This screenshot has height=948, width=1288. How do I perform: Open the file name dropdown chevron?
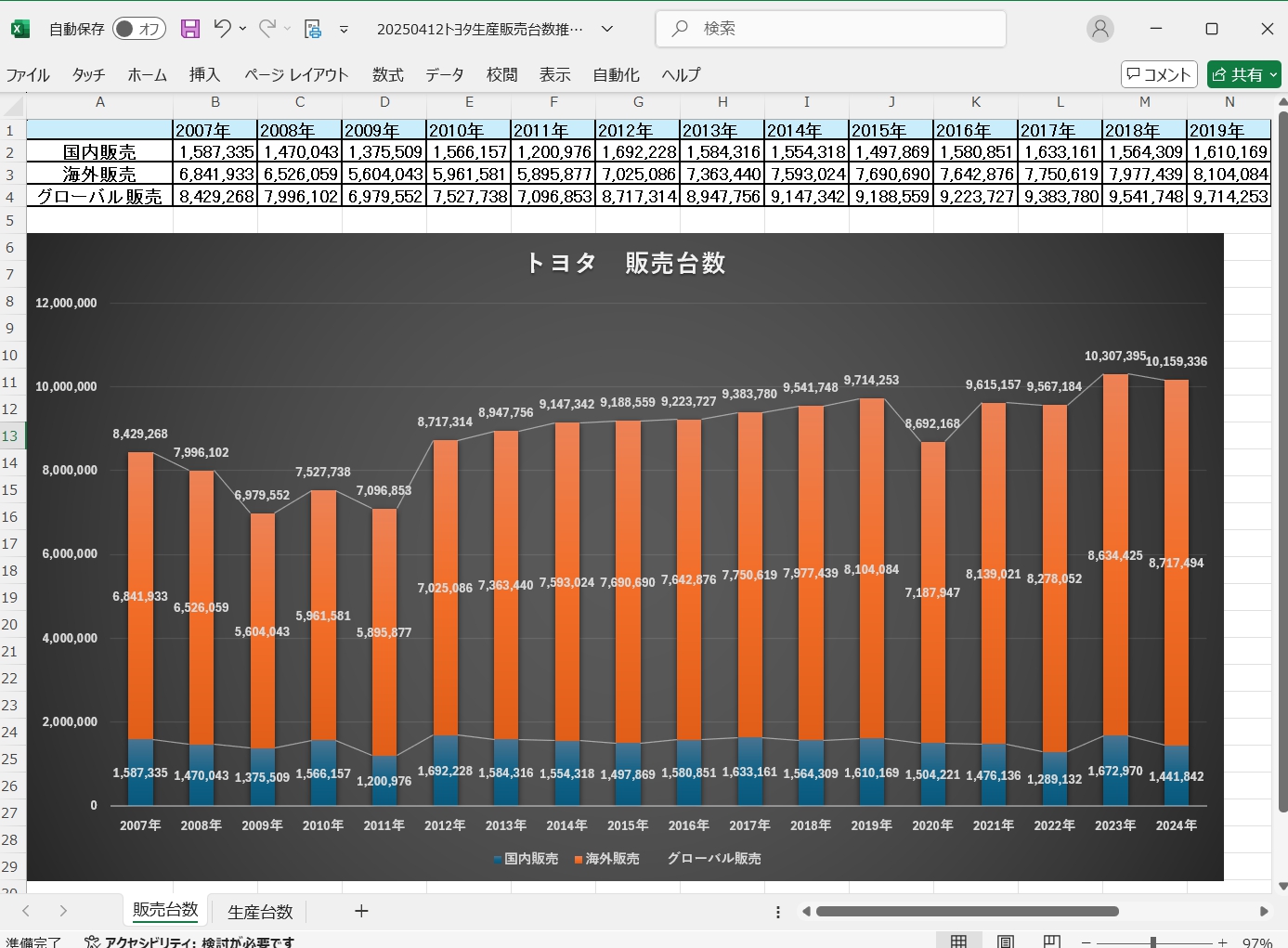(607, 29)
